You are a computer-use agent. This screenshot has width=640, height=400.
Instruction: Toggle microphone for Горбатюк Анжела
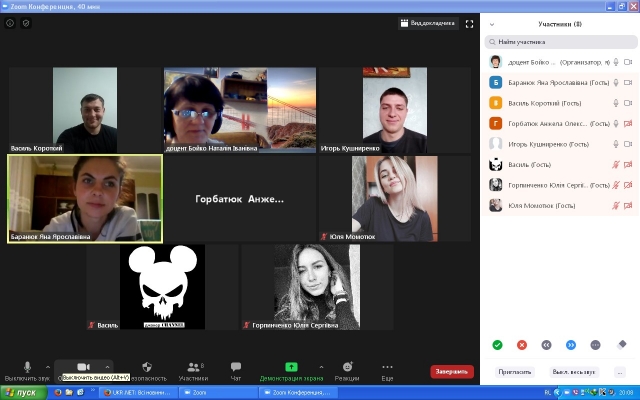(616, 123)
